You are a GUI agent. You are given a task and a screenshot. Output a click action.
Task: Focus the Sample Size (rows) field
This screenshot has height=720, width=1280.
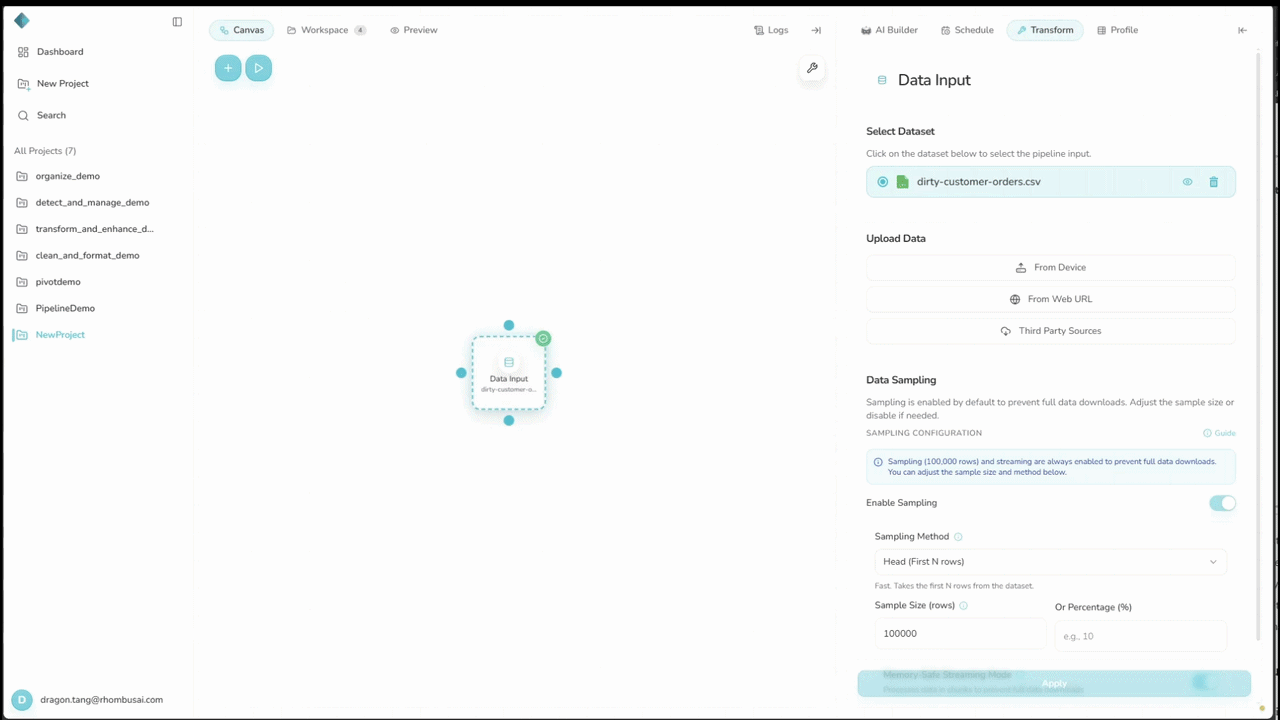coord(960,634)
